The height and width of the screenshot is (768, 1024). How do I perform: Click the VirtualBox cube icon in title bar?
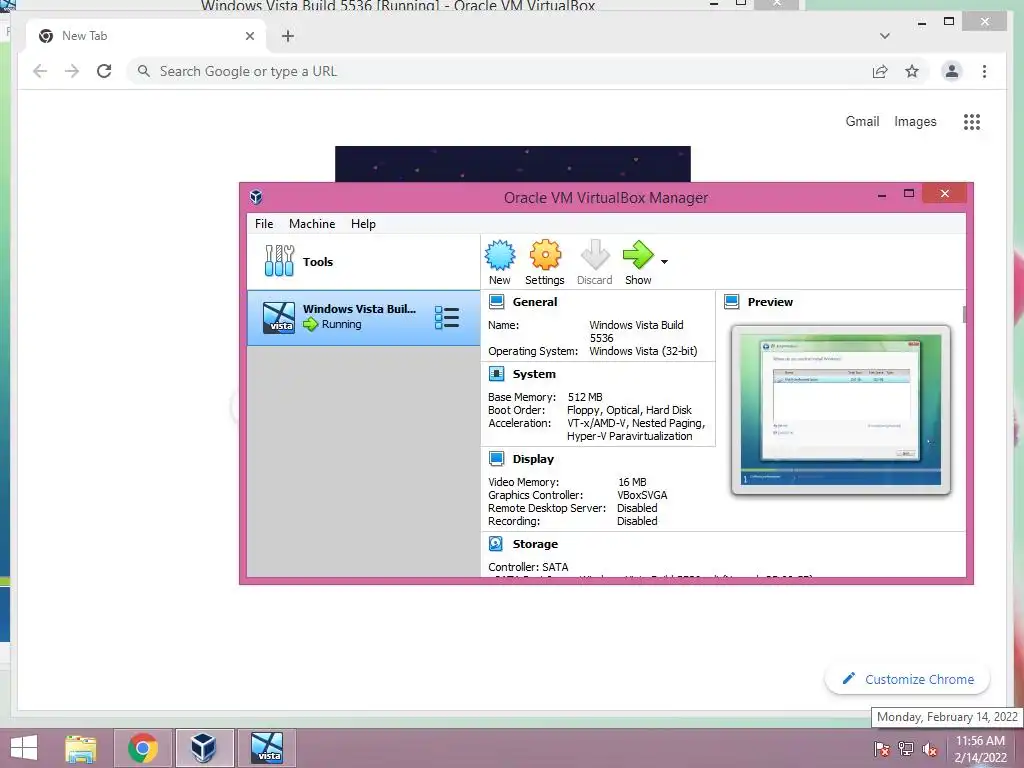[256, 197]
